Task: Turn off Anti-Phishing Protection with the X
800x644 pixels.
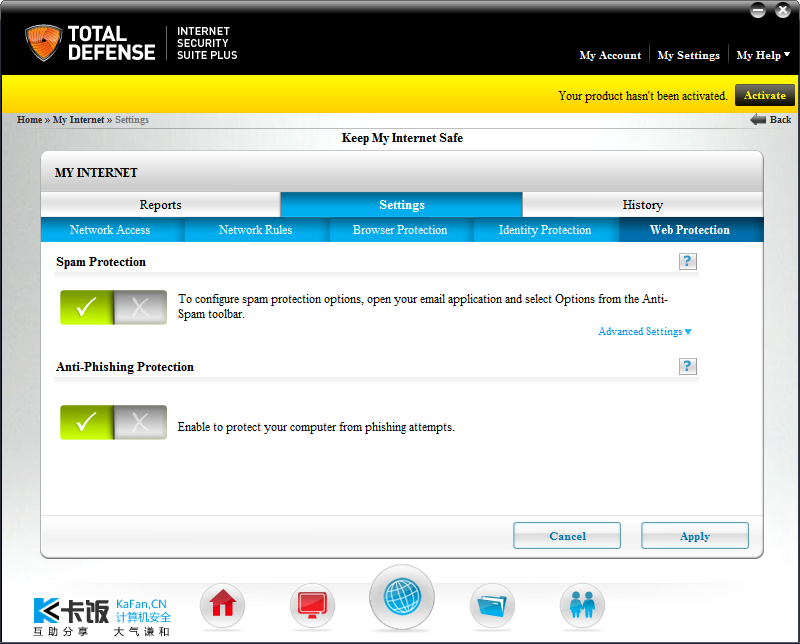Action: coord(140,422)
